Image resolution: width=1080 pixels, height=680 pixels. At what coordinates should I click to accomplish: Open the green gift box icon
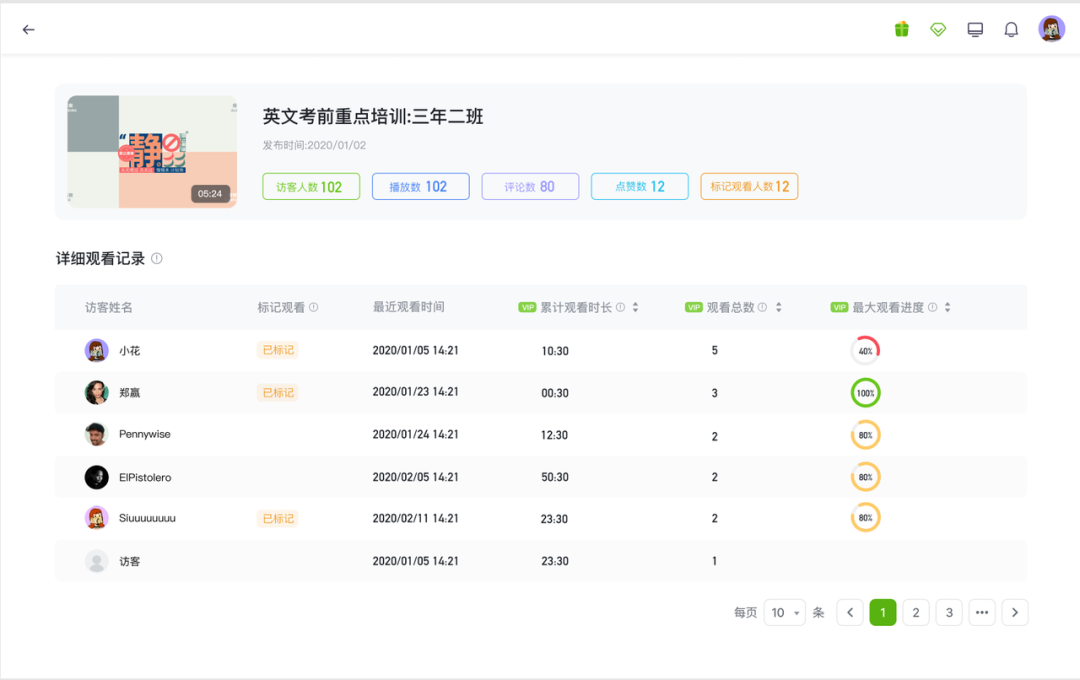[x=901, y=29]
